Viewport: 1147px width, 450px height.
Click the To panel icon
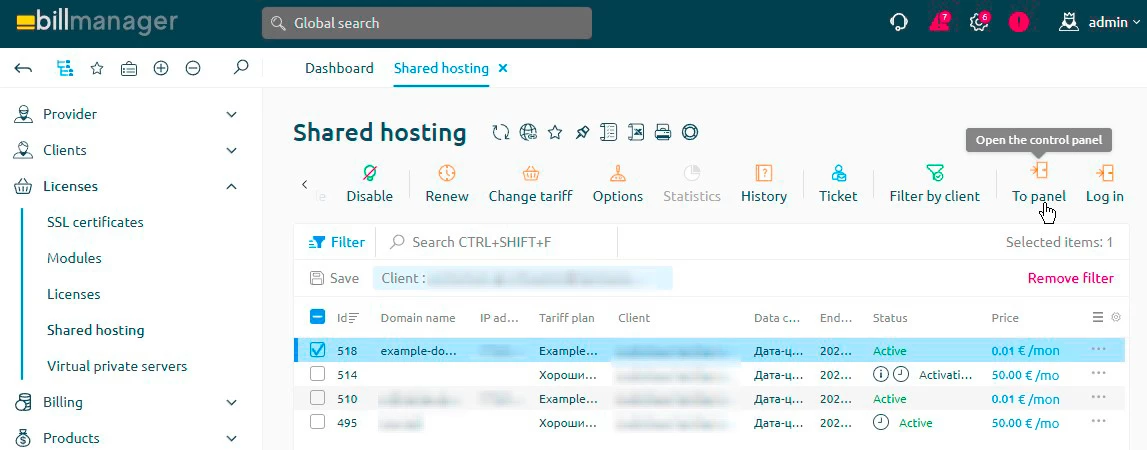(x=1039, y=172)
